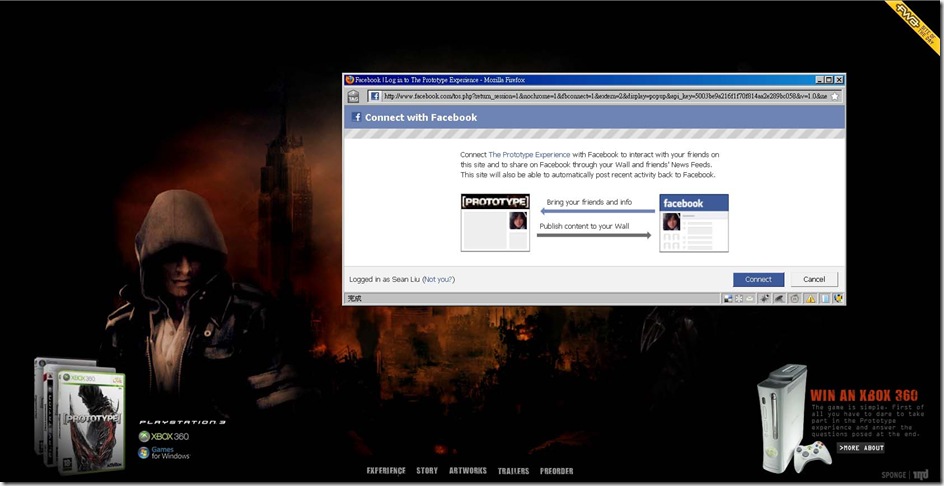Click the >MORE ABOUT button
The width and height of the screenshot is (944, 486).
pos(860,447)
